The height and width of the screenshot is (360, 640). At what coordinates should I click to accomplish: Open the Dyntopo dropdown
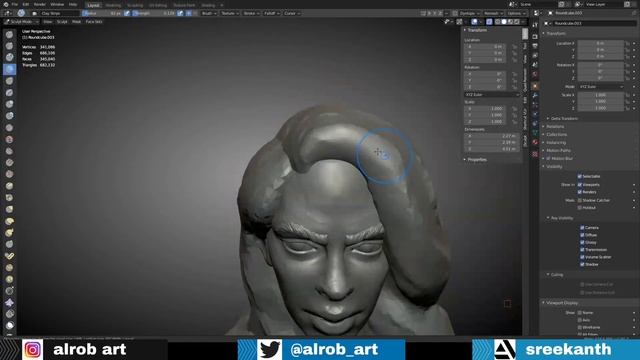click(x=469, y=13)
